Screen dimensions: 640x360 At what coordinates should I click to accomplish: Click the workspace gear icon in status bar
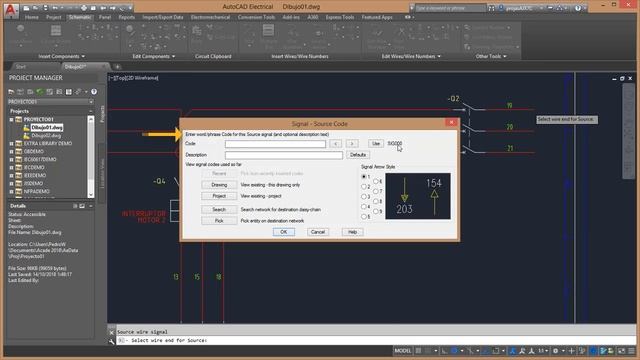click(x=556, y=351)
